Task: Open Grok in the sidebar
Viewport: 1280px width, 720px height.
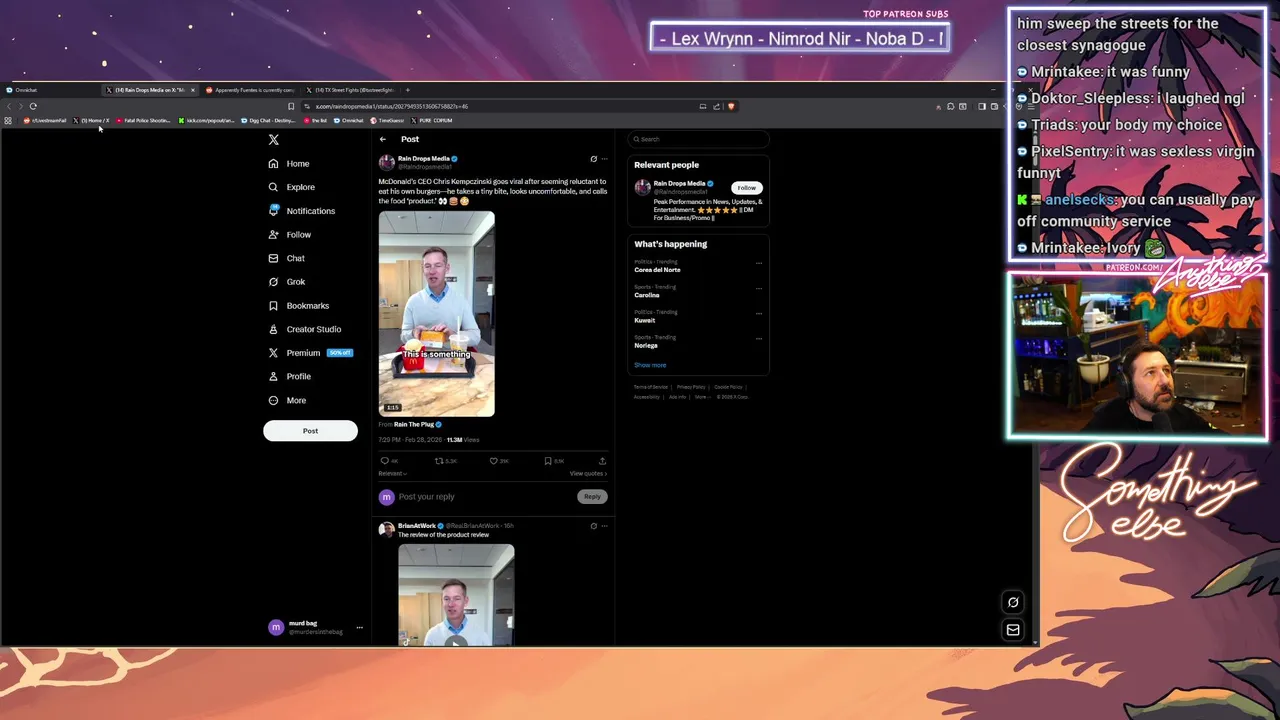Action: pyautogui.click(x=286, y=282)
